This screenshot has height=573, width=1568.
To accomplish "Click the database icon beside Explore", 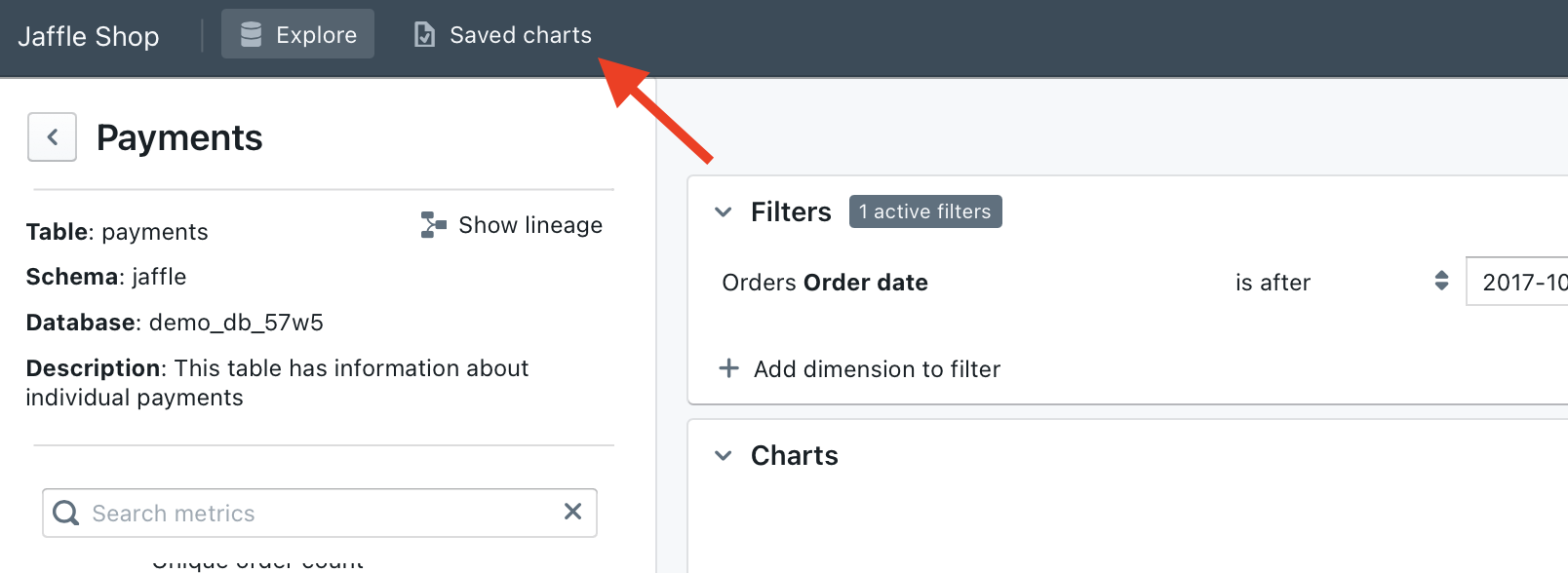I will (x=251, y=35).
